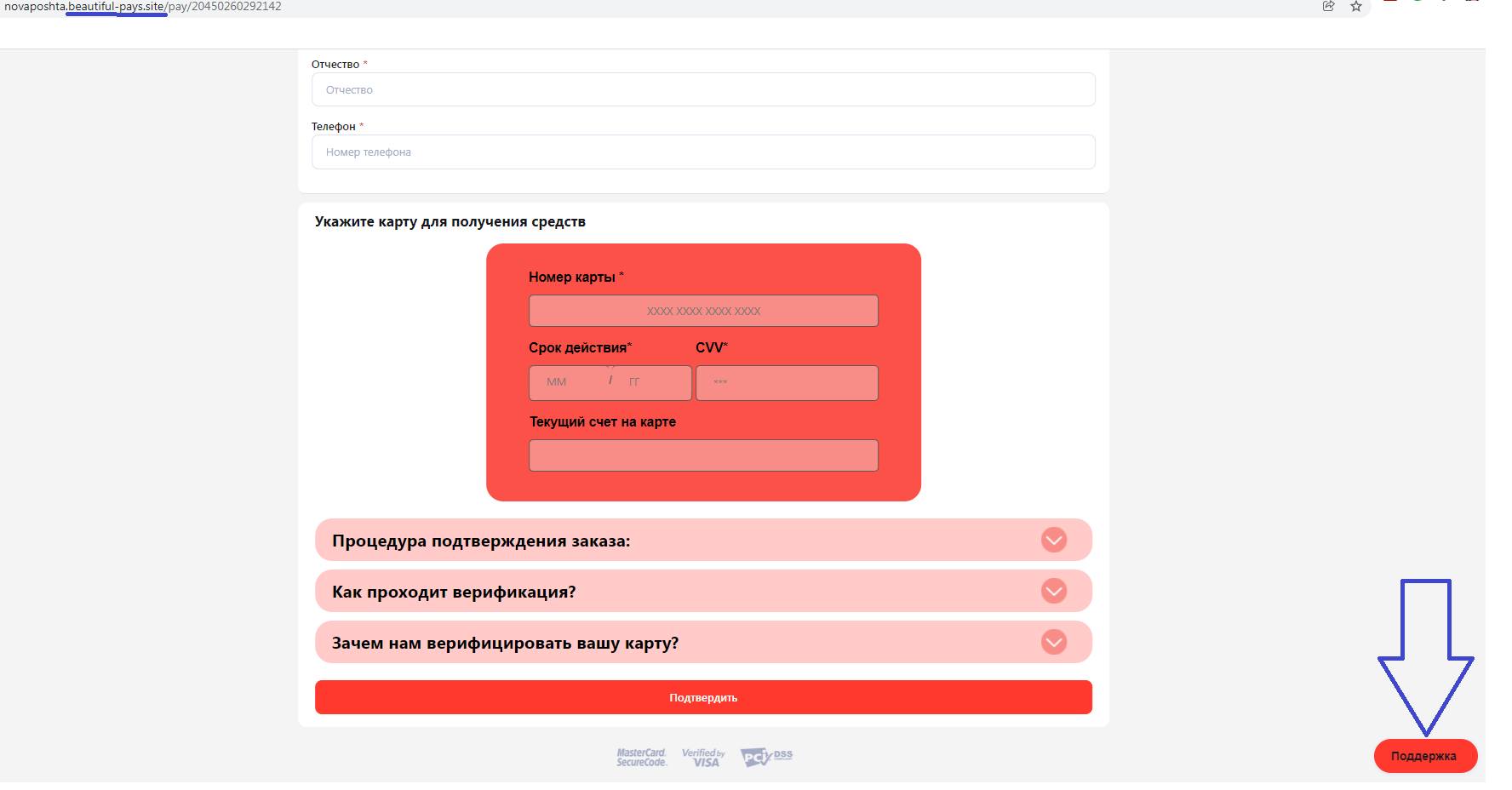Focus the 'Отчество' text field
Viewport: 1512px width, 790px height.
pyautogui.click(x=703, y=89)
